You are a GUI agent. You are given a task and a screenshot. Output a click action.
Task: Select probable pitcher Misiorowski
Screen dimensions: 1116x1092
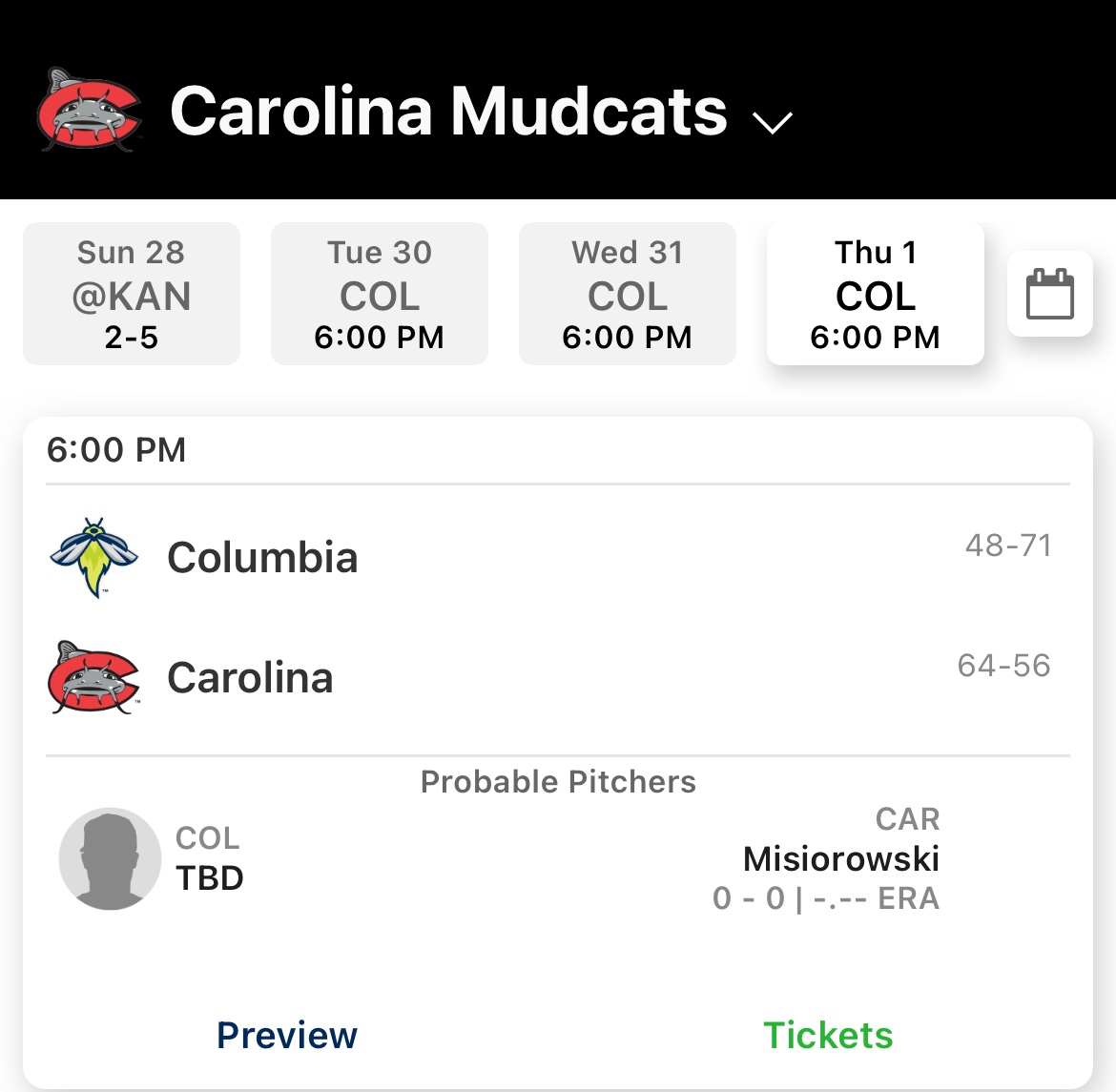[x=841, y=859]
